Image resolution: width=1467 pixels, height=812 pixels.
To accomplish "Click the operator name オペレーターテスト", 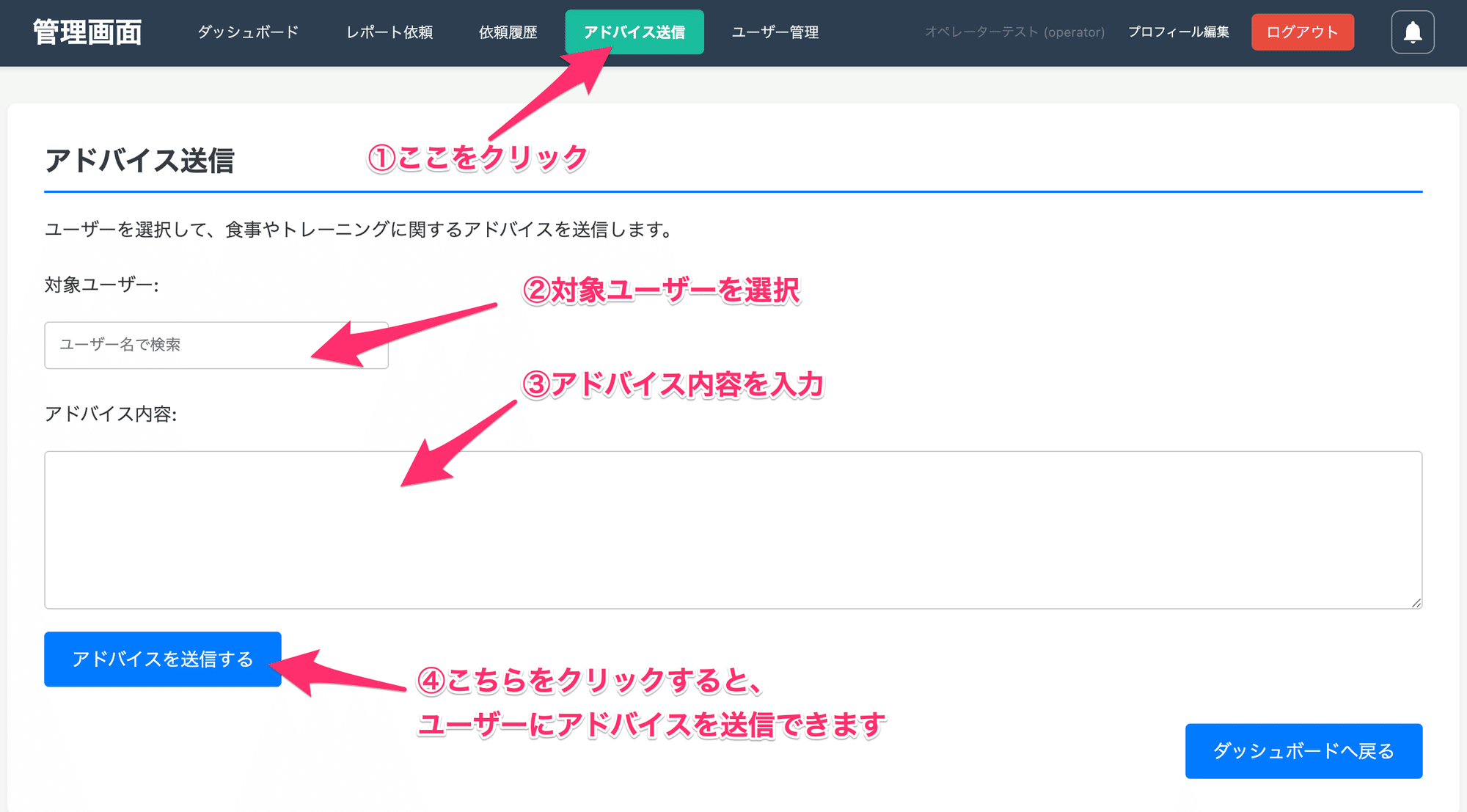I will click(1015, 32).
